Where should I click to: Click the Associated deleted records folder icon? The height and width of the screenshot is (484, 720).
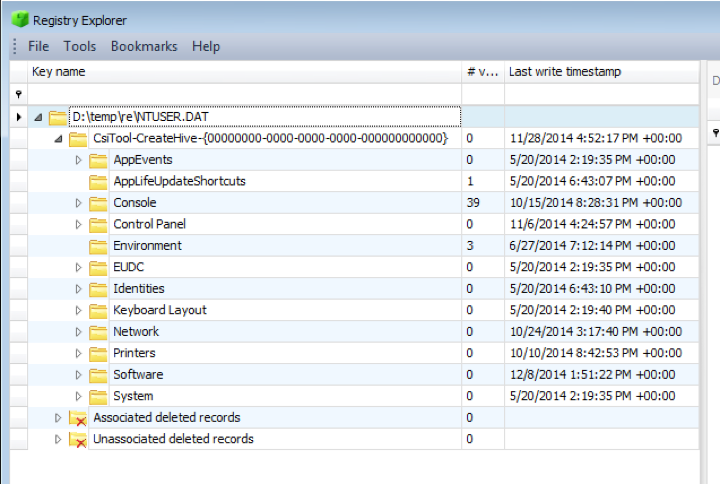tap(77, 418)
